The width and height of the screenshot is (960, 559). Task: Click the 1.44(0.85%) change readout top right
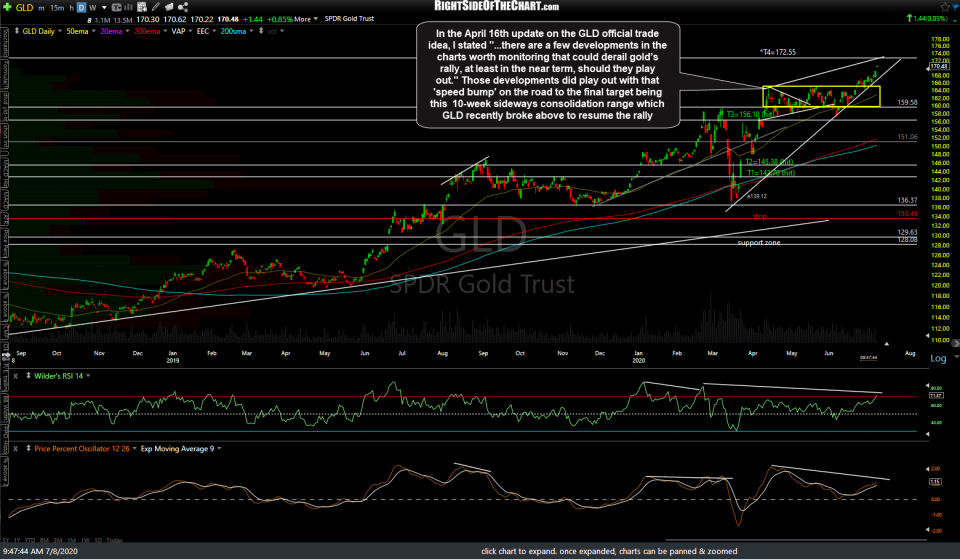click(x=927, y=19)
